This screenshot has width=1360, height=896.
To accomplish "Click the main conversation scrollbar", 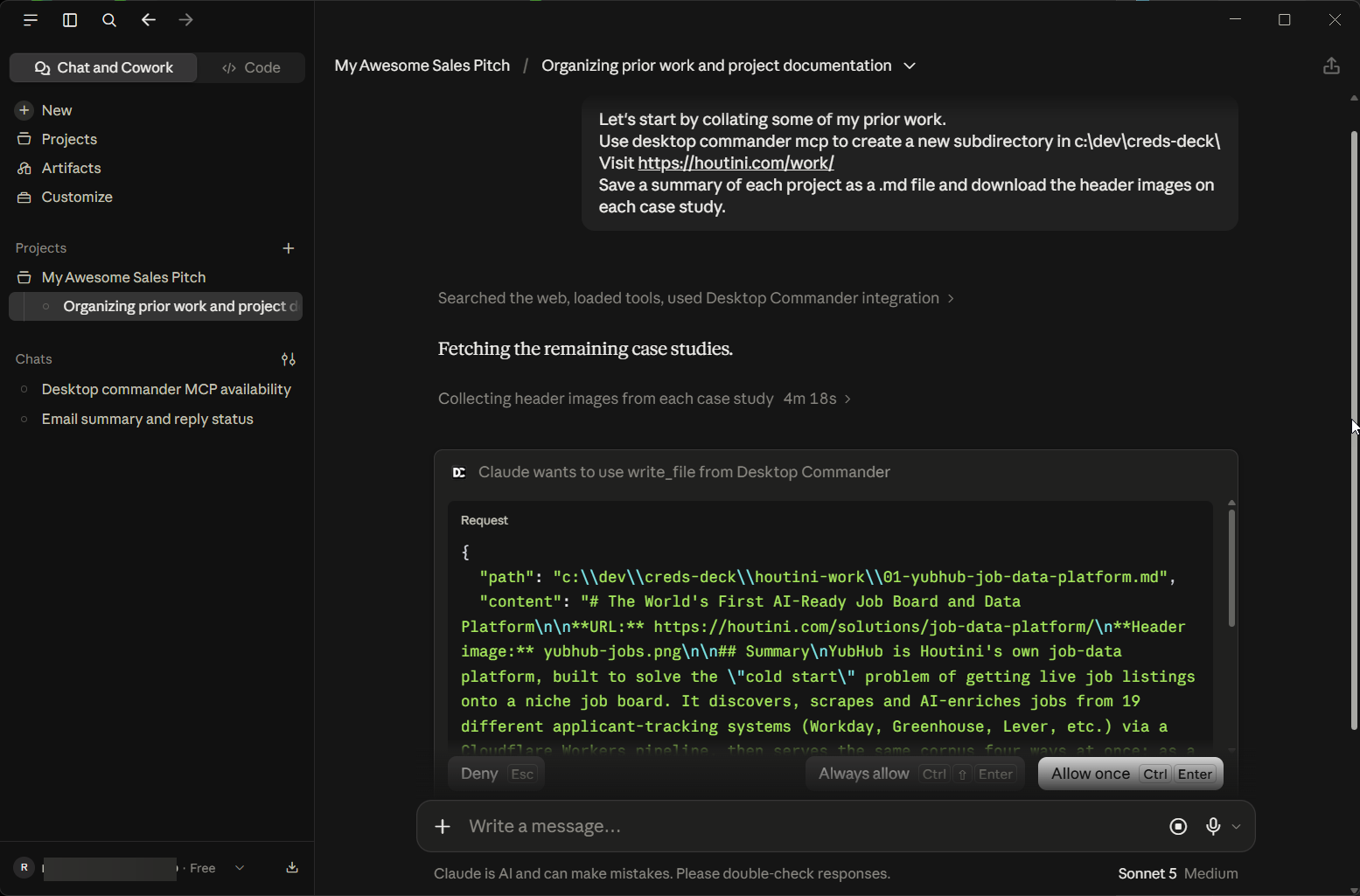I will pyautogui.click(x=1354, y=428).
